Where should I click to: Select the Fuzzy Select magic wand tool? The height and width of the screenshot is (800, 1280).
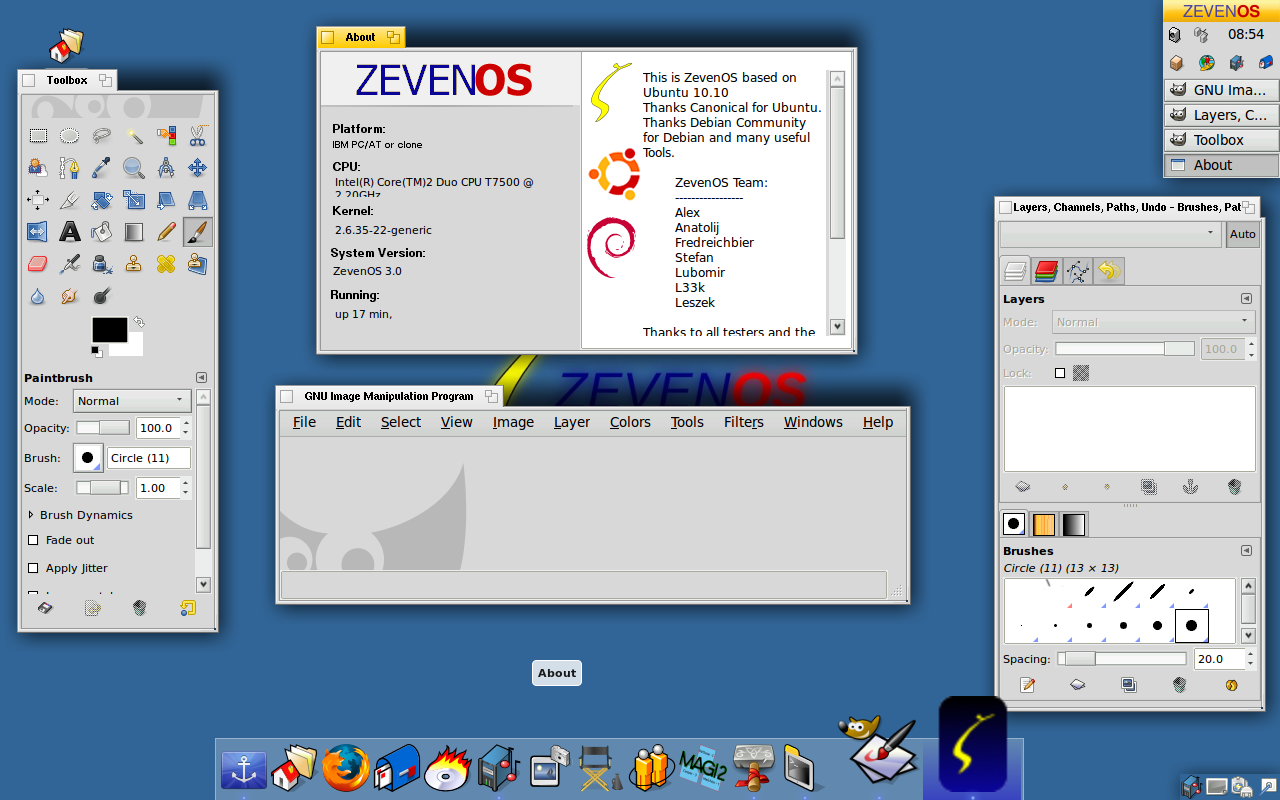tap(134, 136)
